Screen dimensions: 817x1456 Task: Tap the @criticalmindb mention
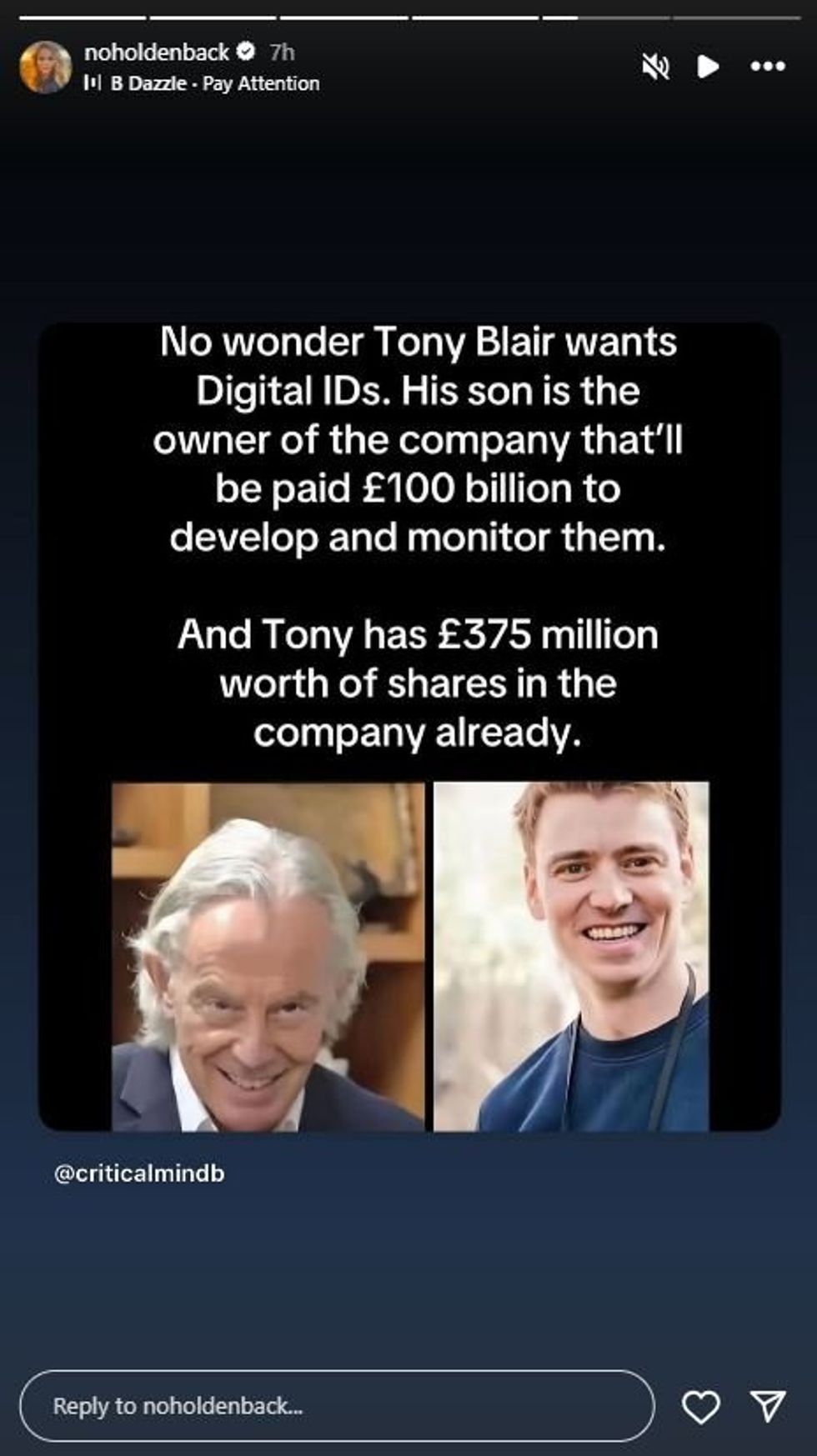point(139,1173)
